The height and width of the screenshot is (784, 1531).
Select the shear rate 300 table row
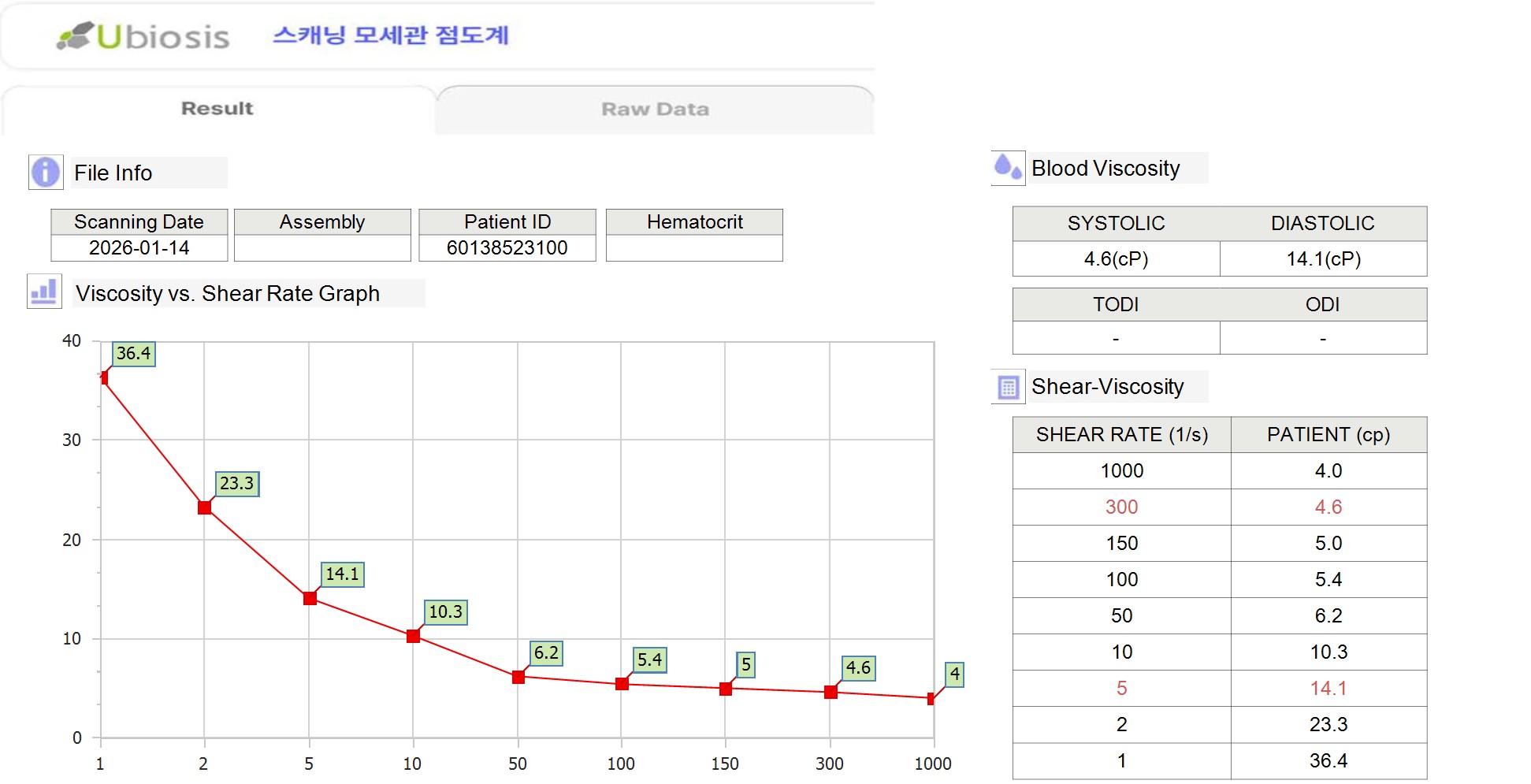pyautogui.click(x=1220, y=507)
